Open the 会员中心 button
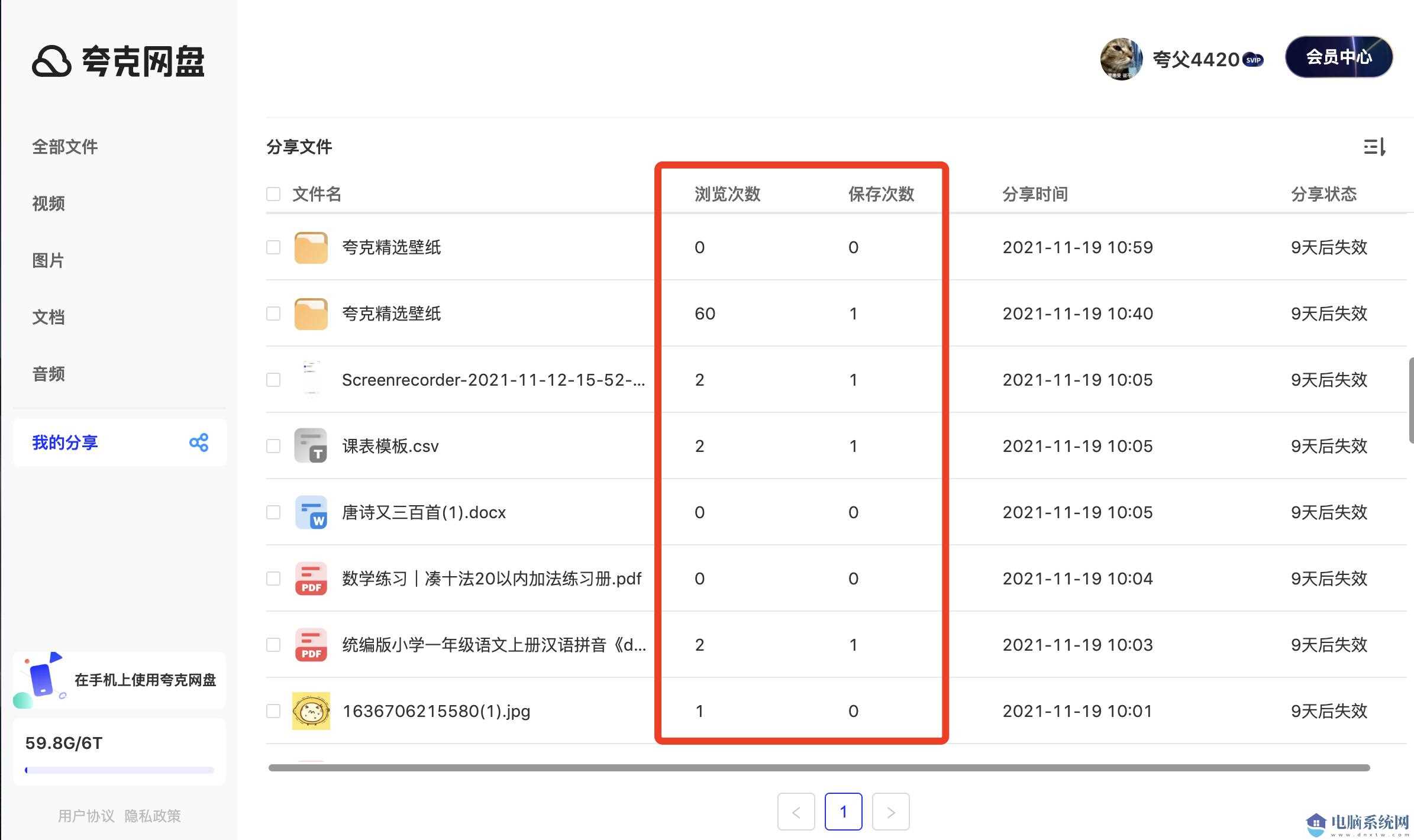Viewport: 1414px width, 840px height. (x=1339, y=57)
